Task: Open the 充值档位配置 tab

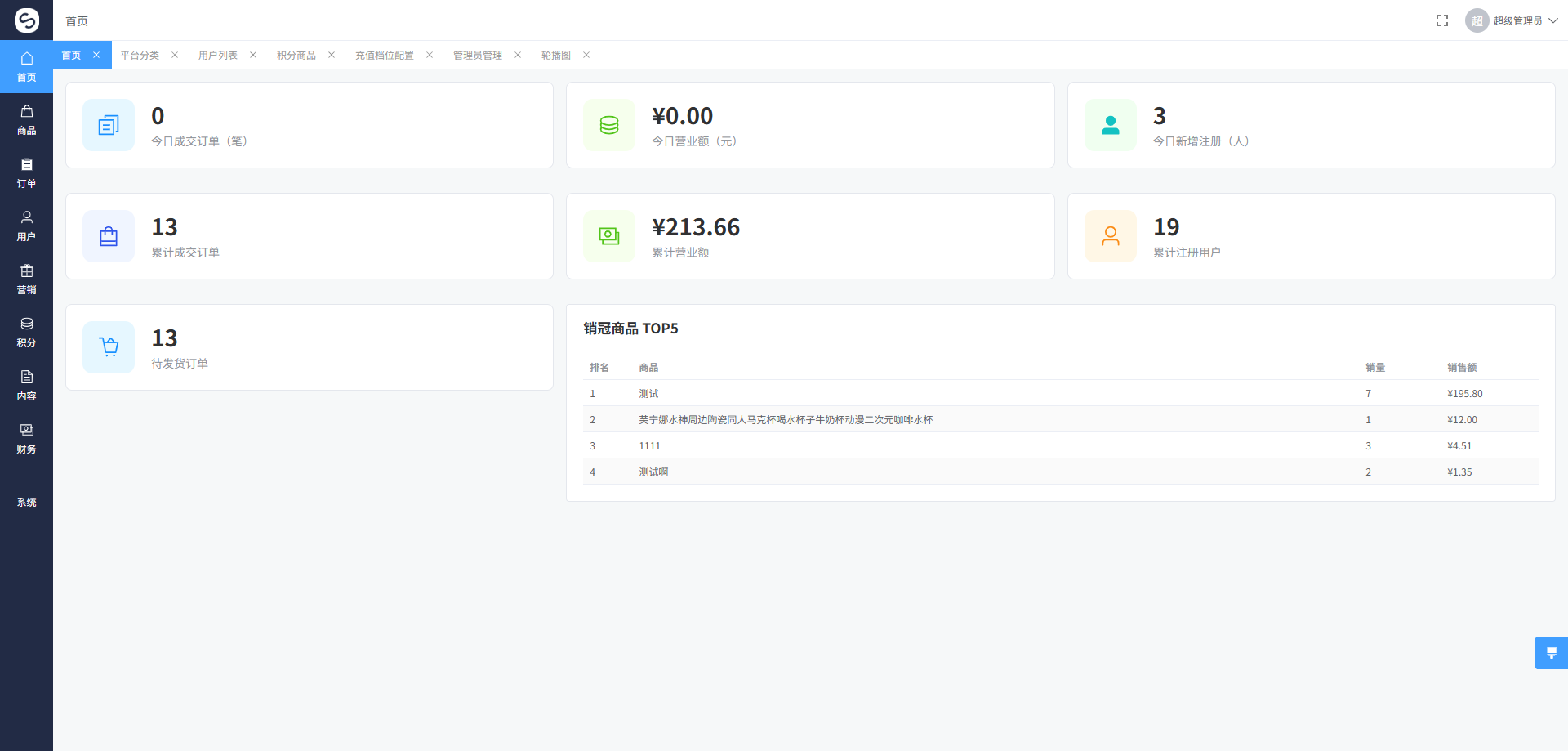Action: click(x=385, y=56)
